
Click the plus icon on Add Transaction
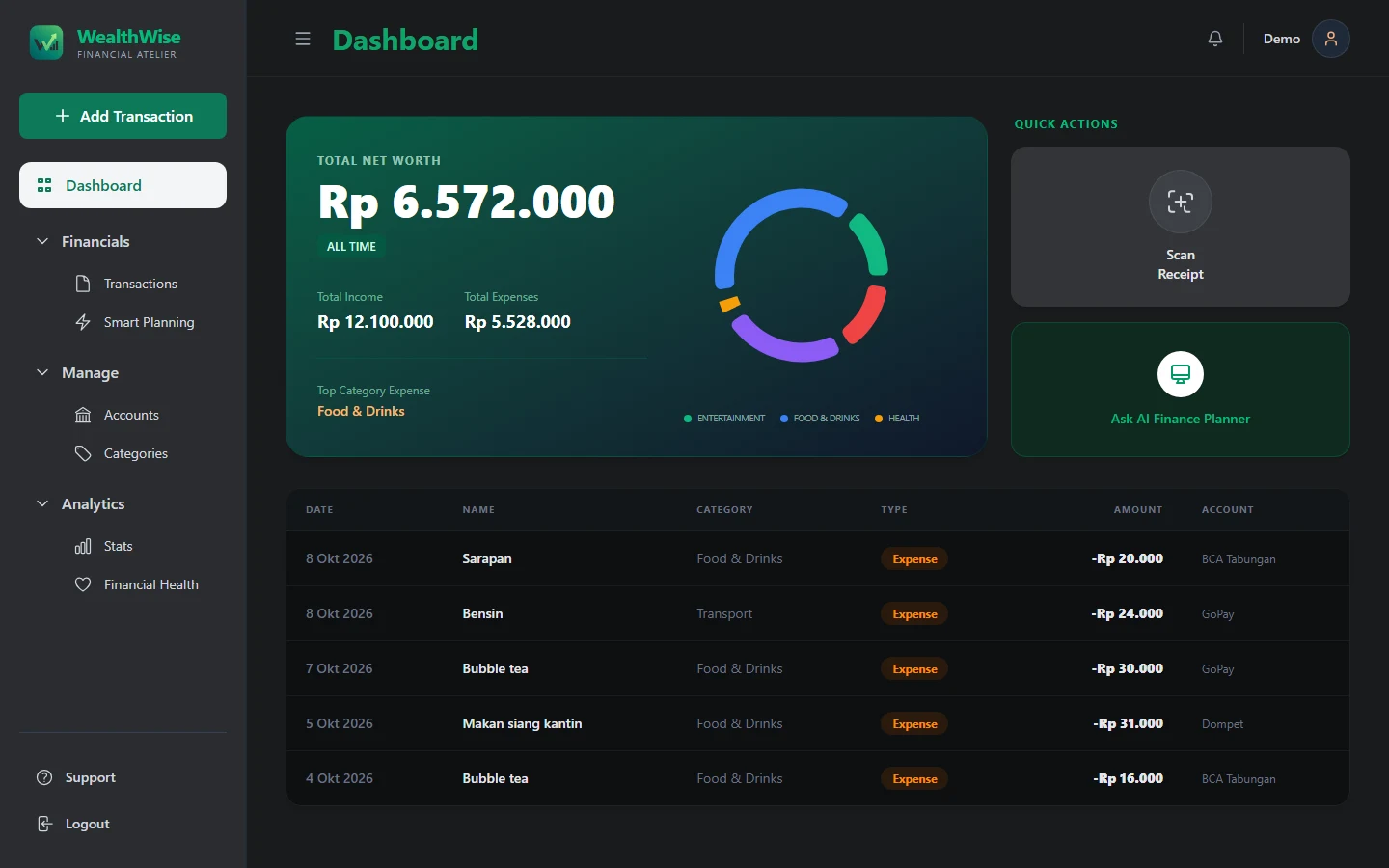point(63,116)
